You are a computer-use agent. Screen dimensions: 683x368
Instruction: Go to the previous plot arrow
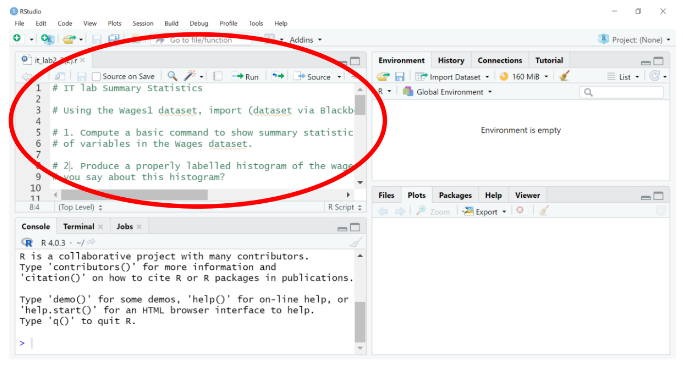tap(383, 212)
